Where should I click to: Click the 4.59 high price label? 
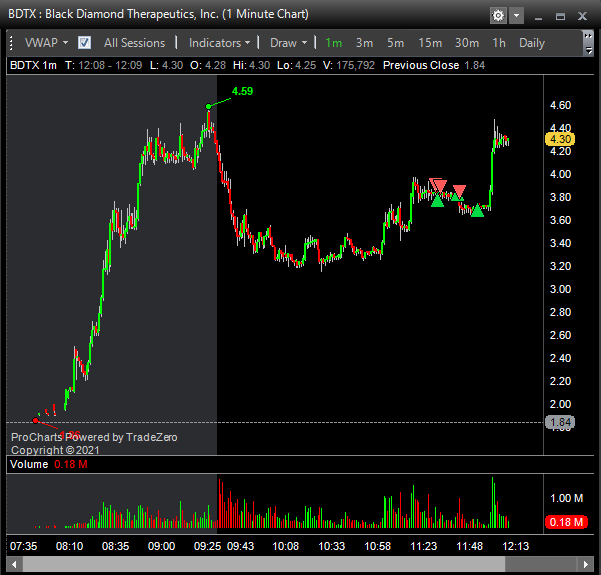pos(242,91)
